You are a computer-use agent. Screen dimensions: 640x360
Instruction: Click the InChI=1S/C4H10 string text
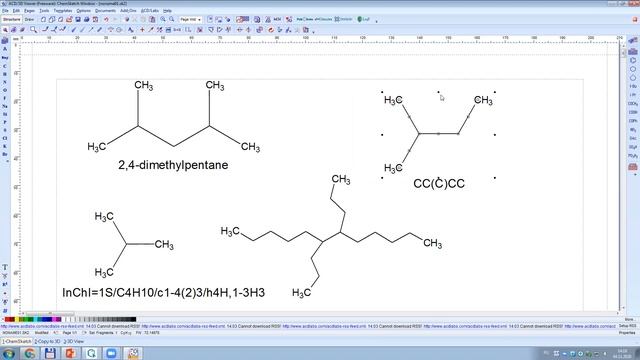163,292
